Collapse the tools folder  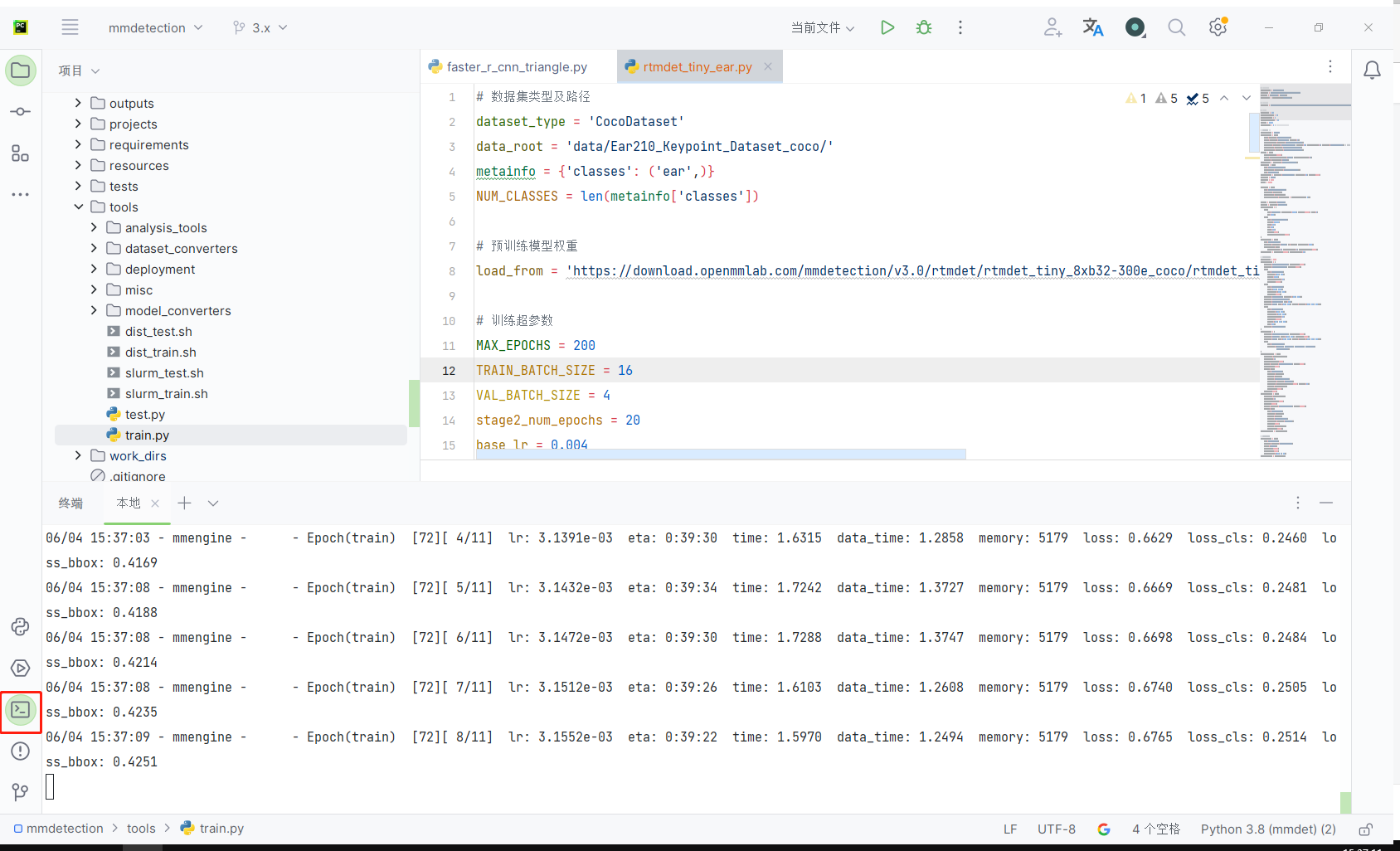(78, 207)
